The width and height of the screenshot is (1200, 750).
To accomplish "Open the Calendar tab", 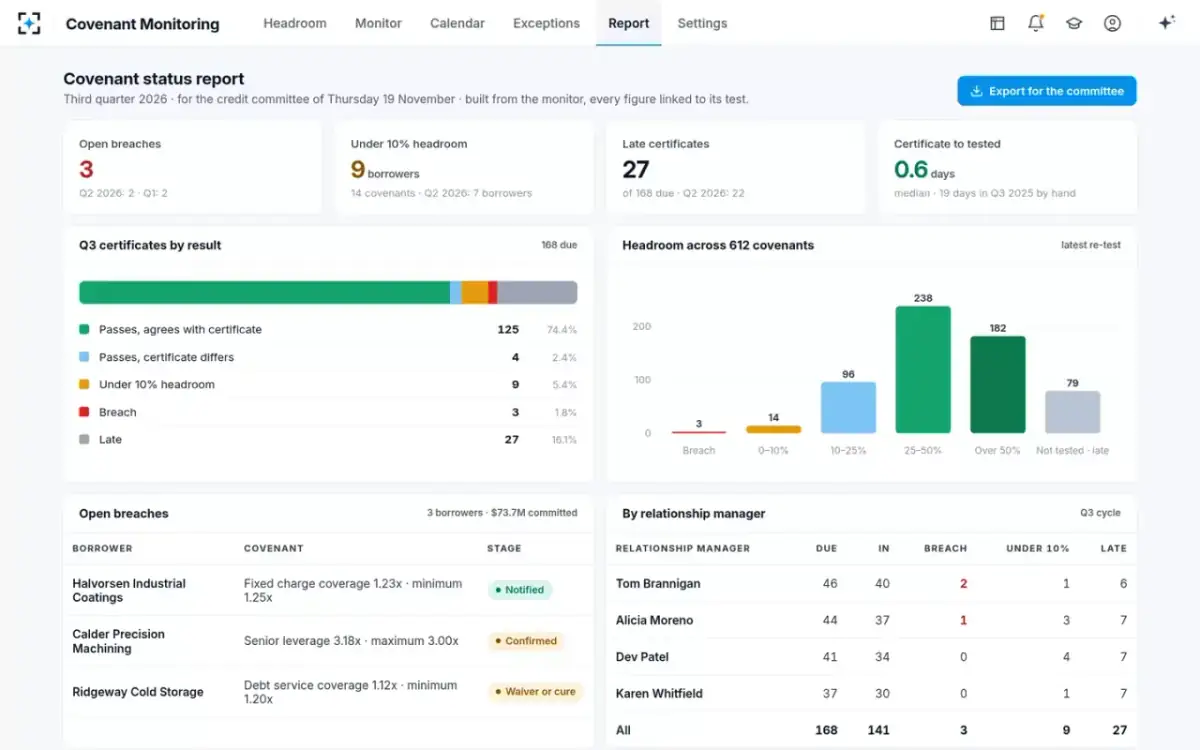I will 457,23.
